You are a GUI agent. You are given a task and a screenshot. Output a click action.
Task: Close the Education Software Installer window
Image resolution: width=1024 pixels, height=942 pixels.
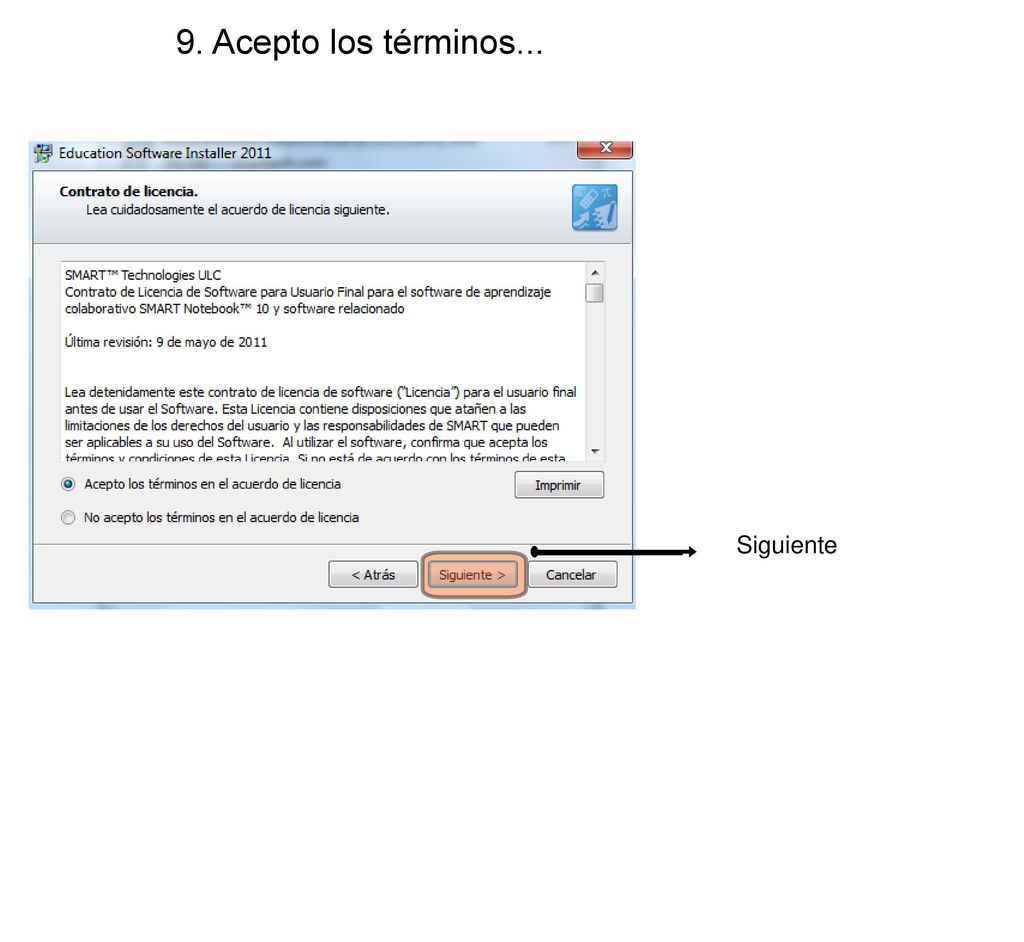point(605,149)
